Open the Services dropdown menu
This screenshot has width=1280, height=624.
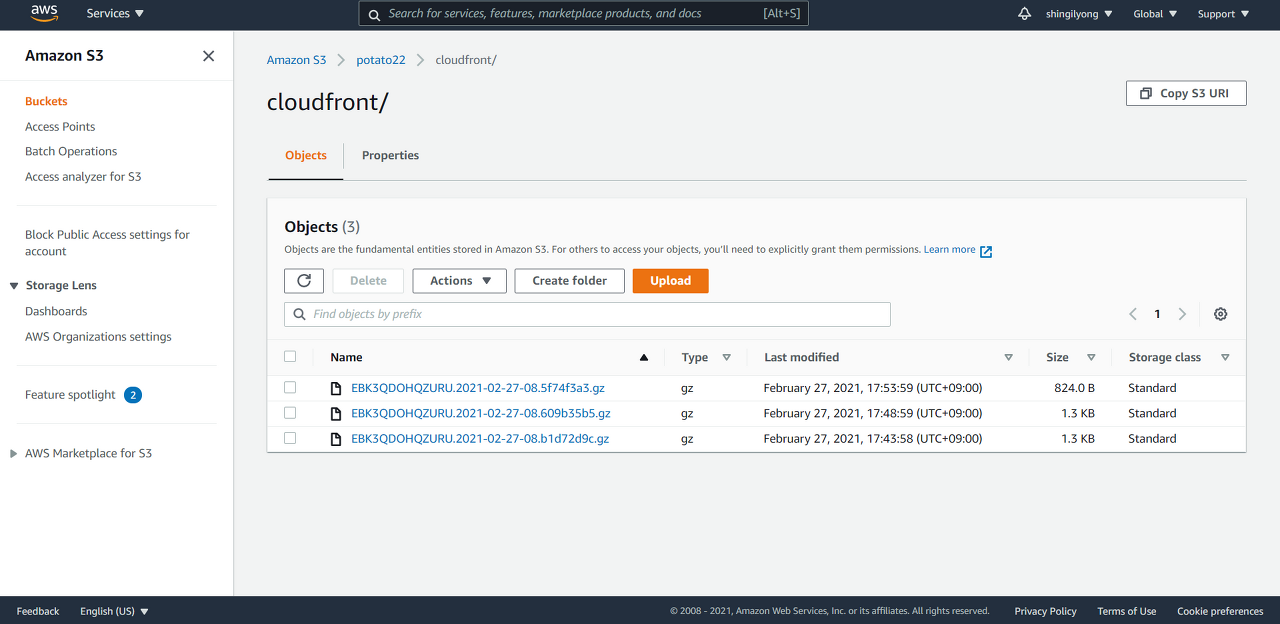[x=115, y=14]
